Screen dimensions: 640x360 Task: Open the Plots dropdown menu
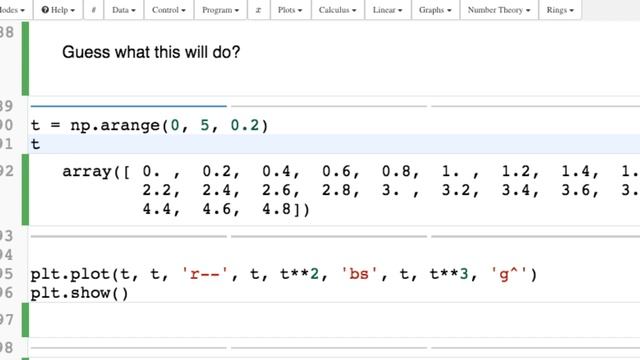tap(290, 10)
